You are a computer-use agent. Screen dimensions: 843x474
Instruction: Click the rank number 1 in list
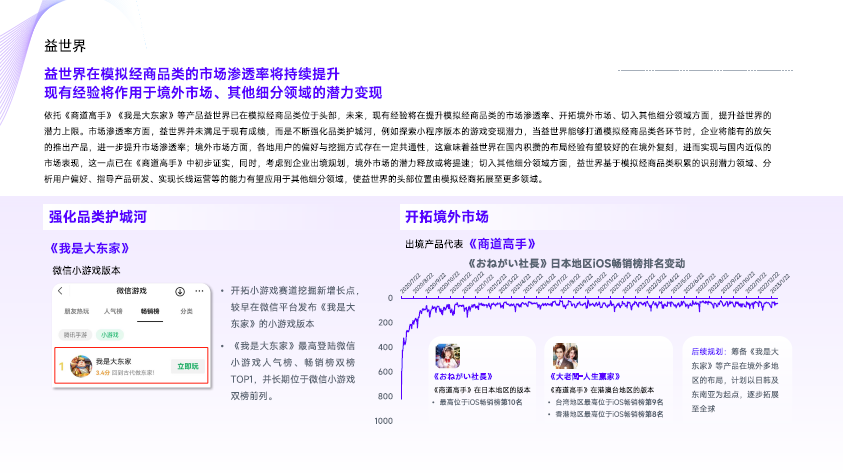[x=61, y=367]
